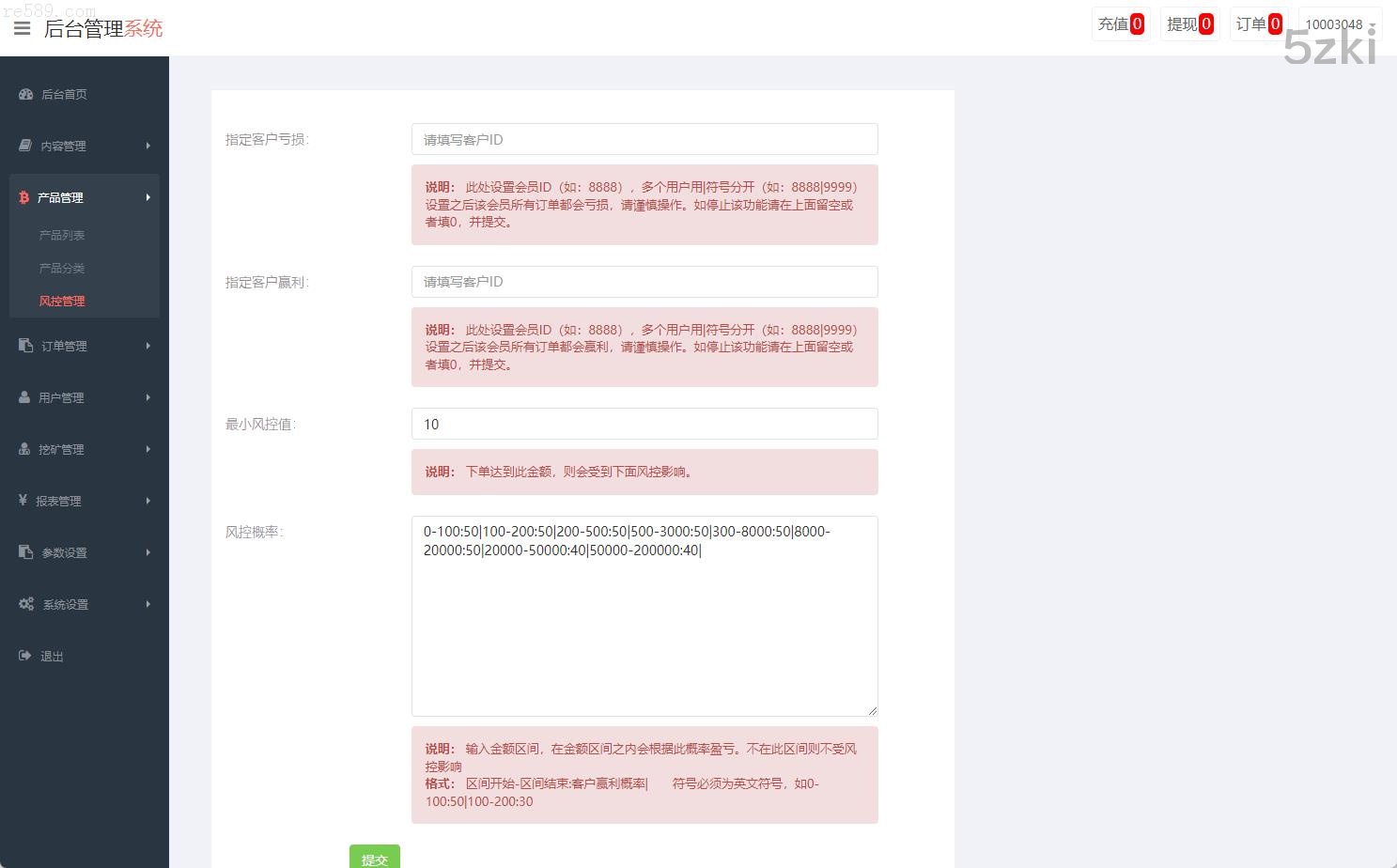This screenshot has width=1397, height=868.
Task: Click the green 提交 button
Action: pos(374,858)
